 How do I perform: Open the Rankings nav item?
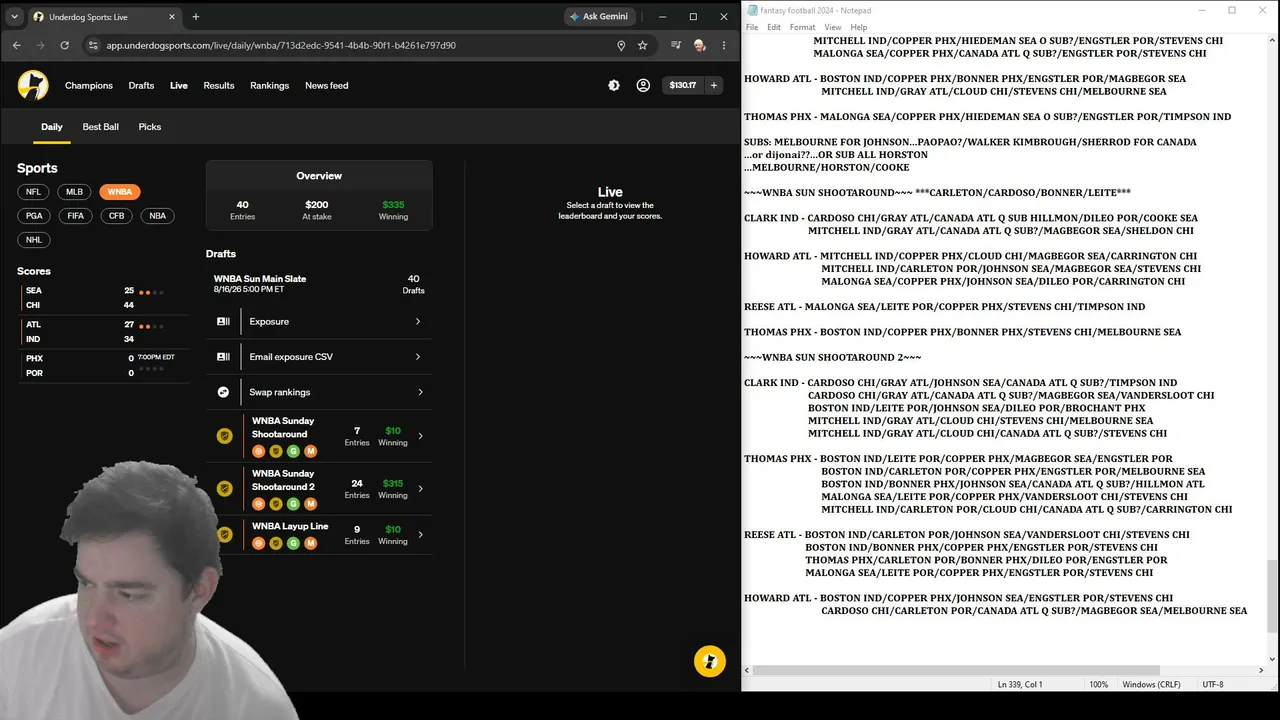tap(270, 86)
